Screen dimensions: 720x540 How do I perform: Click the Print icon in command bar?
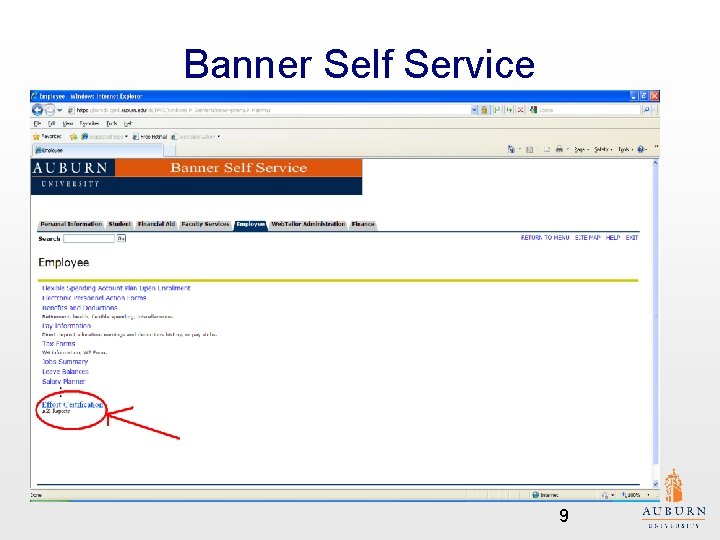[x=559, y=149]
